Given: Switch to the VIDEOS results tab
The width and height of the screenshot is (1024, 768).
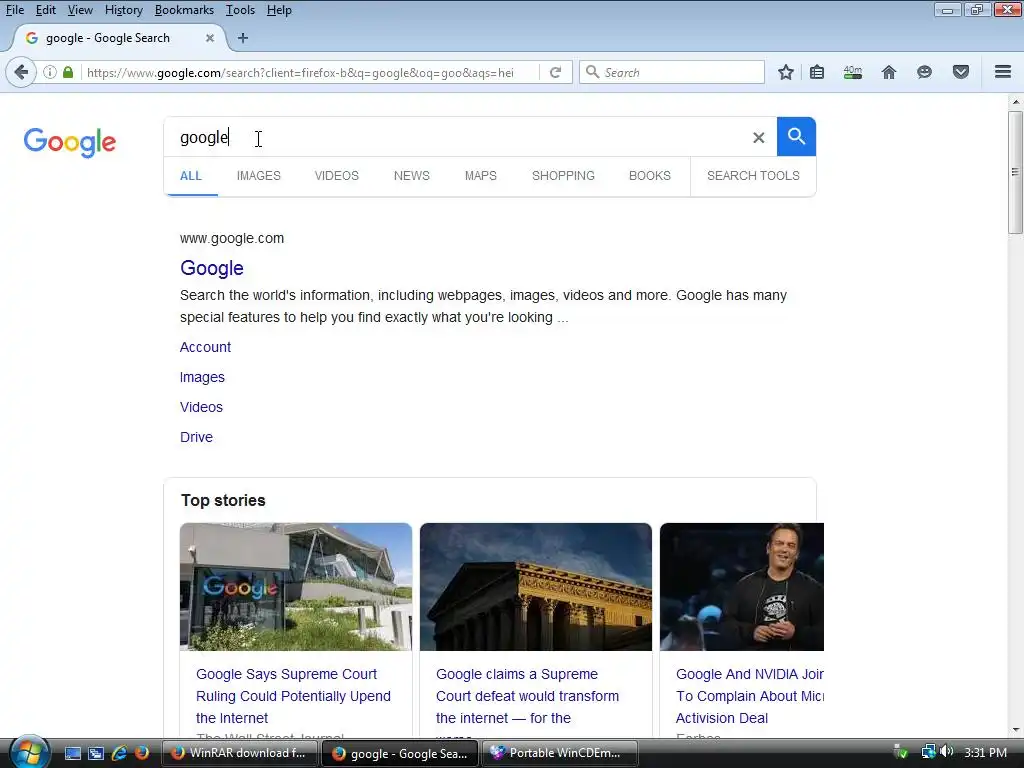Looking at the screenshot, I should pos(336,176).
